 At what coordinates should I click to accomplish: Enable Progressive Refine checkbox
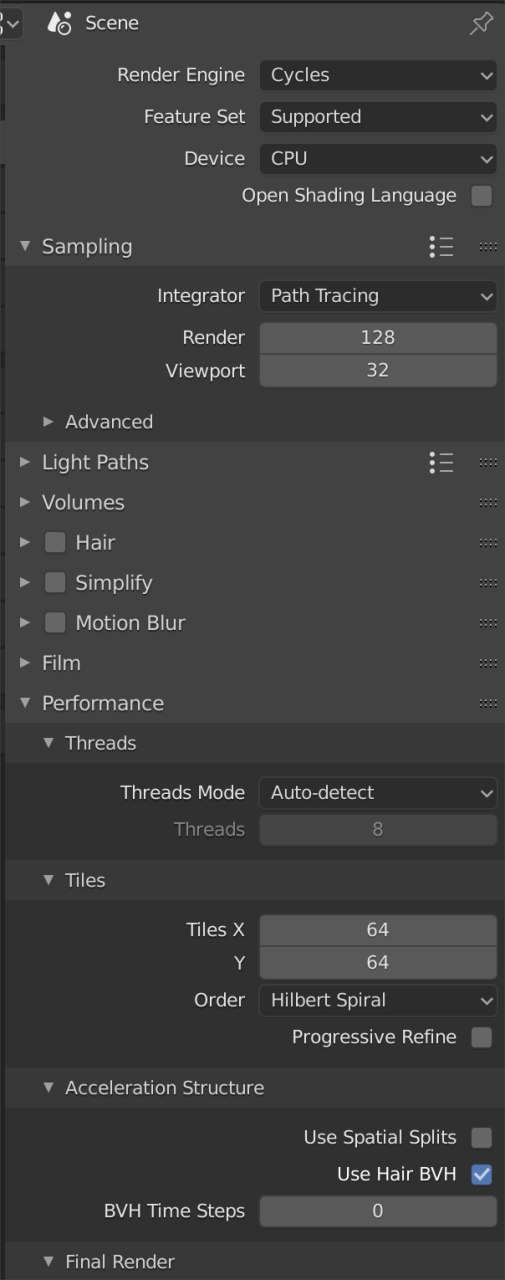pyautogui.click(x=482, y=1037)
